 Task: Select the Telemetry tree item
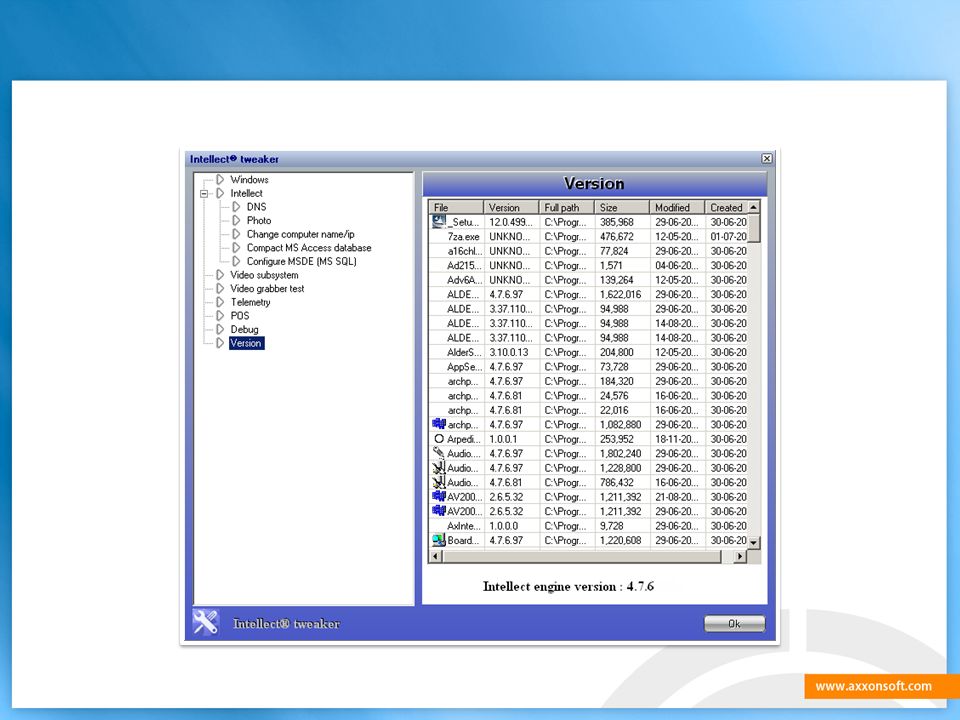click(x=250, y=302)
